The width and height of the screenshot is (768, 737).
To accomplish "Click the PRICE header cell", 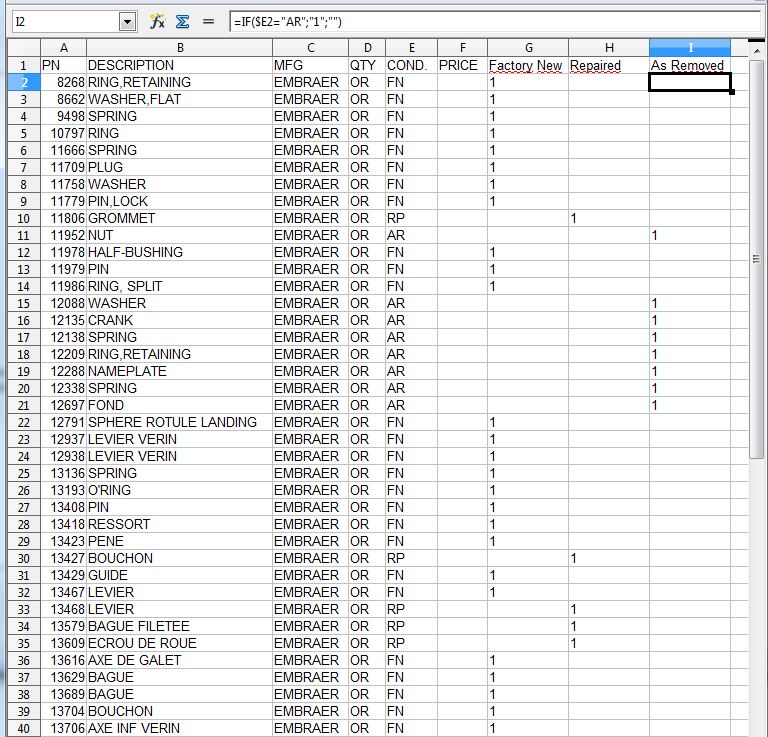I will (462, 65).
